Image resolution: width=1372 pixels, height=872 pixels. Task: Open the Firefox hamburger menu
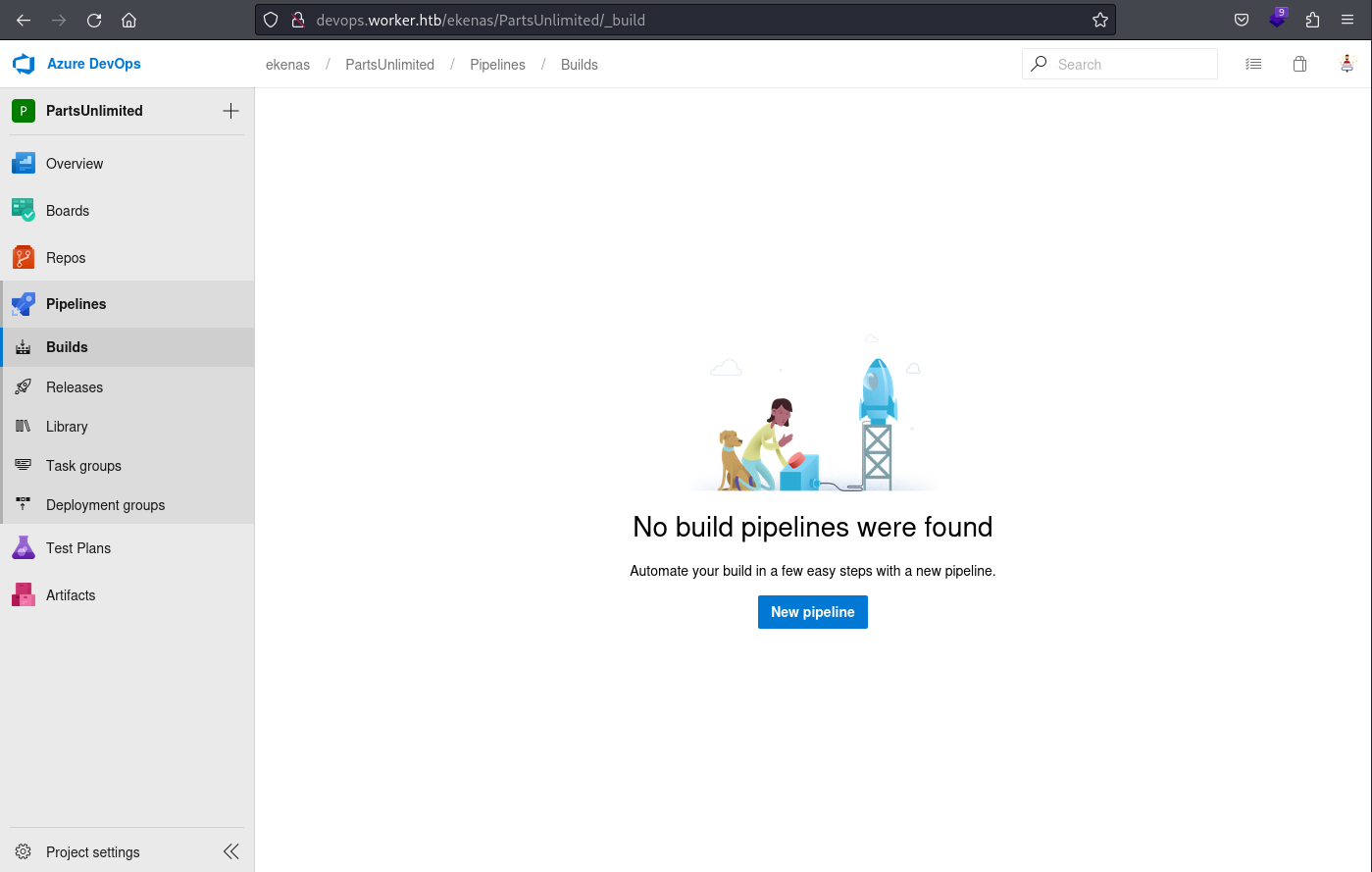(x=1347, y=20)
